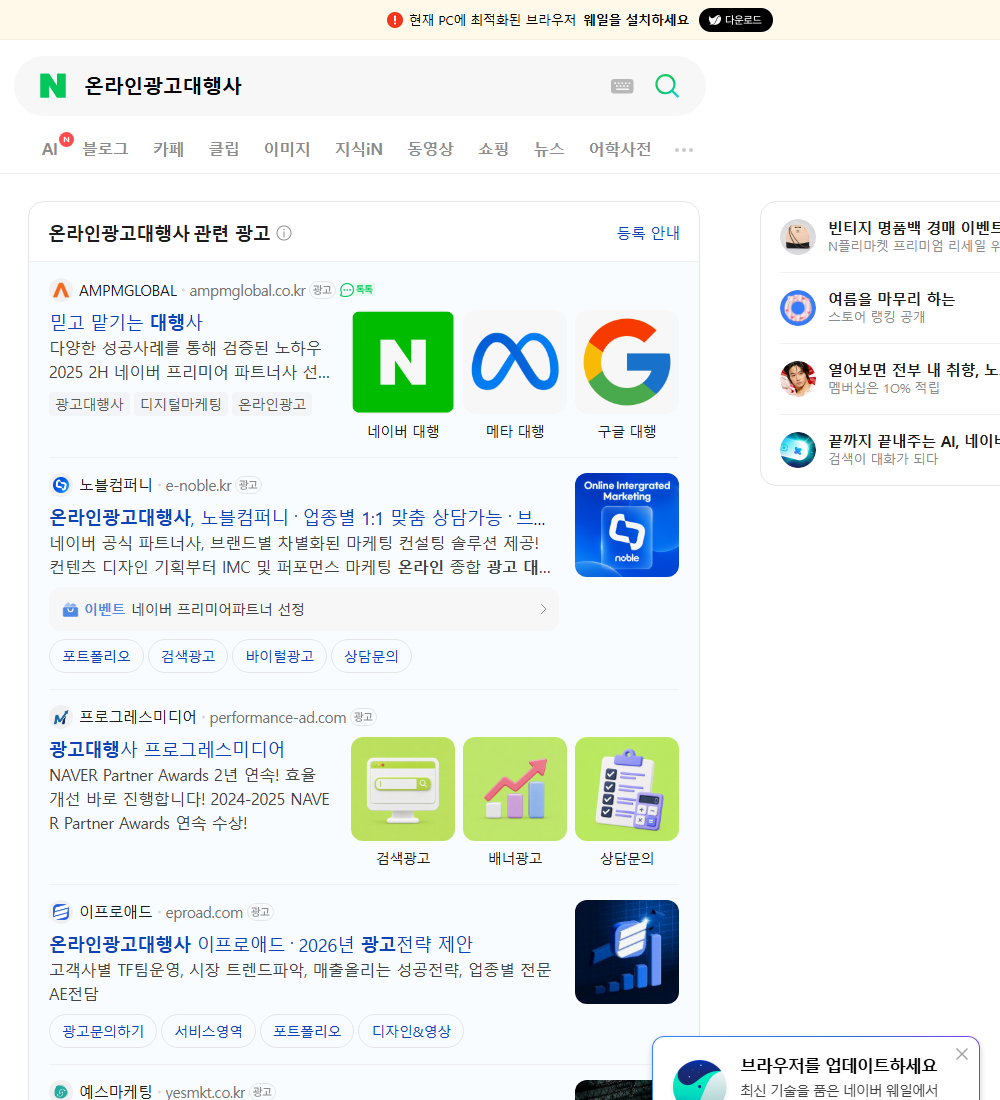Open the 검색광고 monitor thumbnail
The width and height of the screenshot is (1000, 1100).
403,789
